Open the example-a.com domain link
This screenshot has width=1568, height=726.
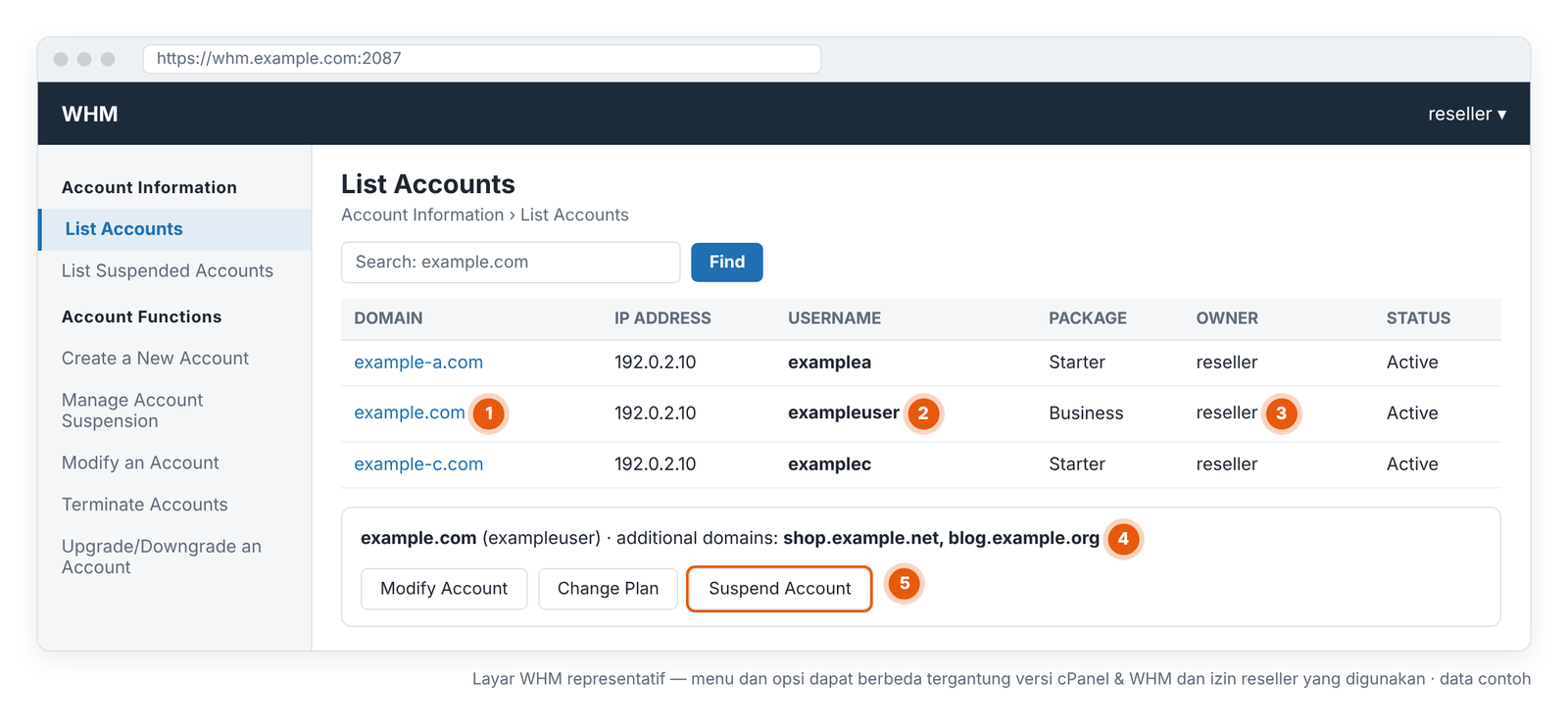[x=418, y=363]
